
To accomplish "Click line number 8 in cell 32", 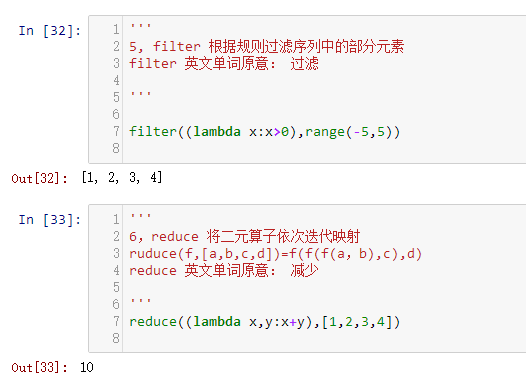I will coord(116,148).
